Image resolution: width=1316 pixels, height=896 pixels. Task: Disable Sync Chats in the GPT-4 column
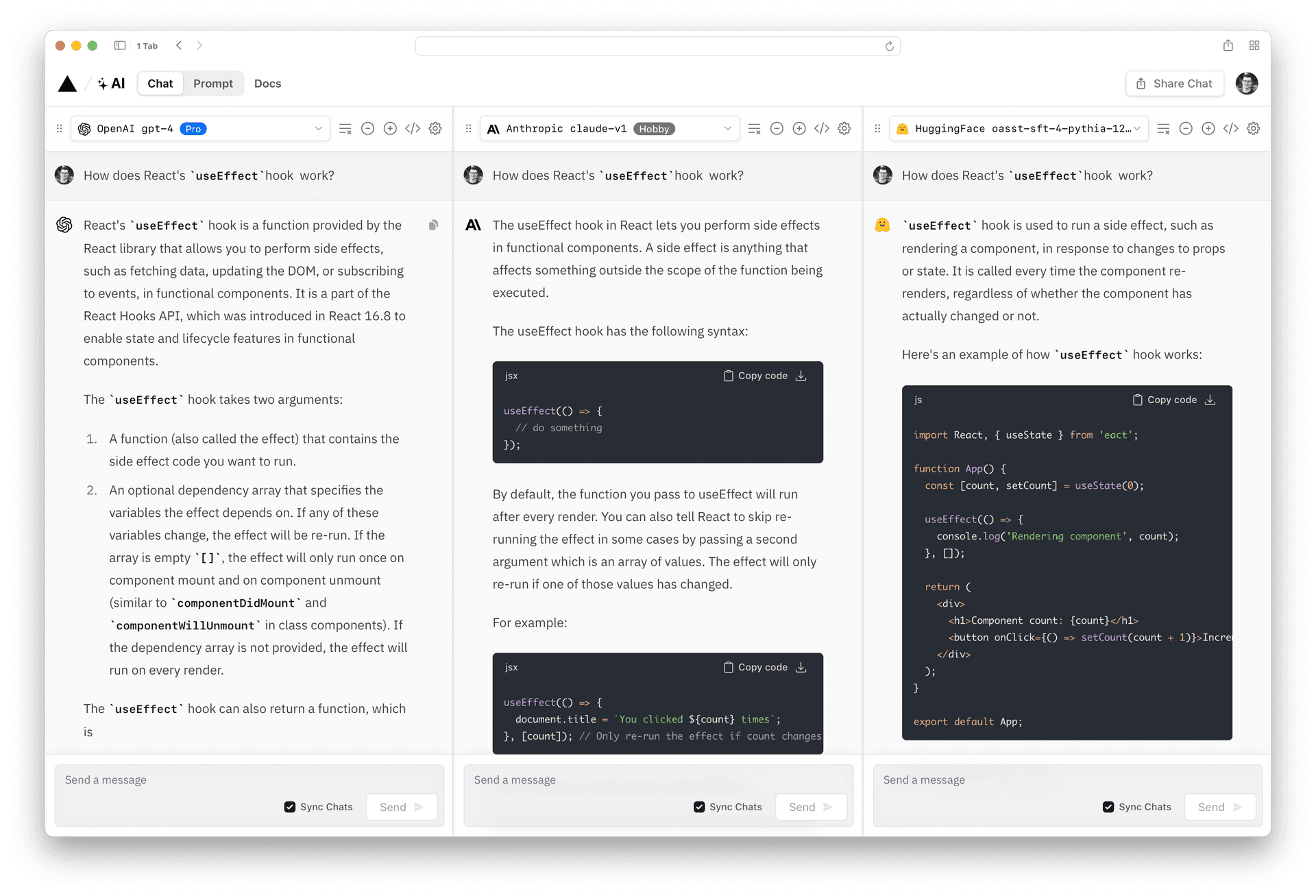tap(289, 807)
